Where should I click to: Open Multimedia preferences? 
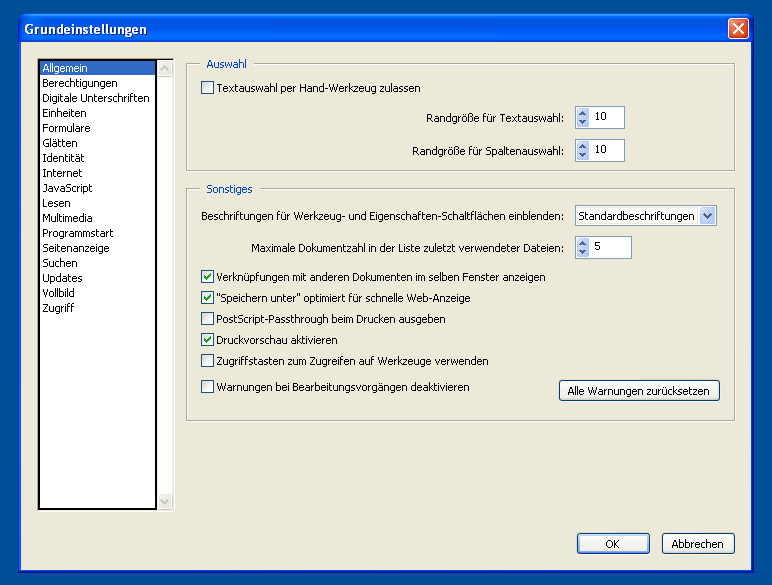[x=97, y=218]
